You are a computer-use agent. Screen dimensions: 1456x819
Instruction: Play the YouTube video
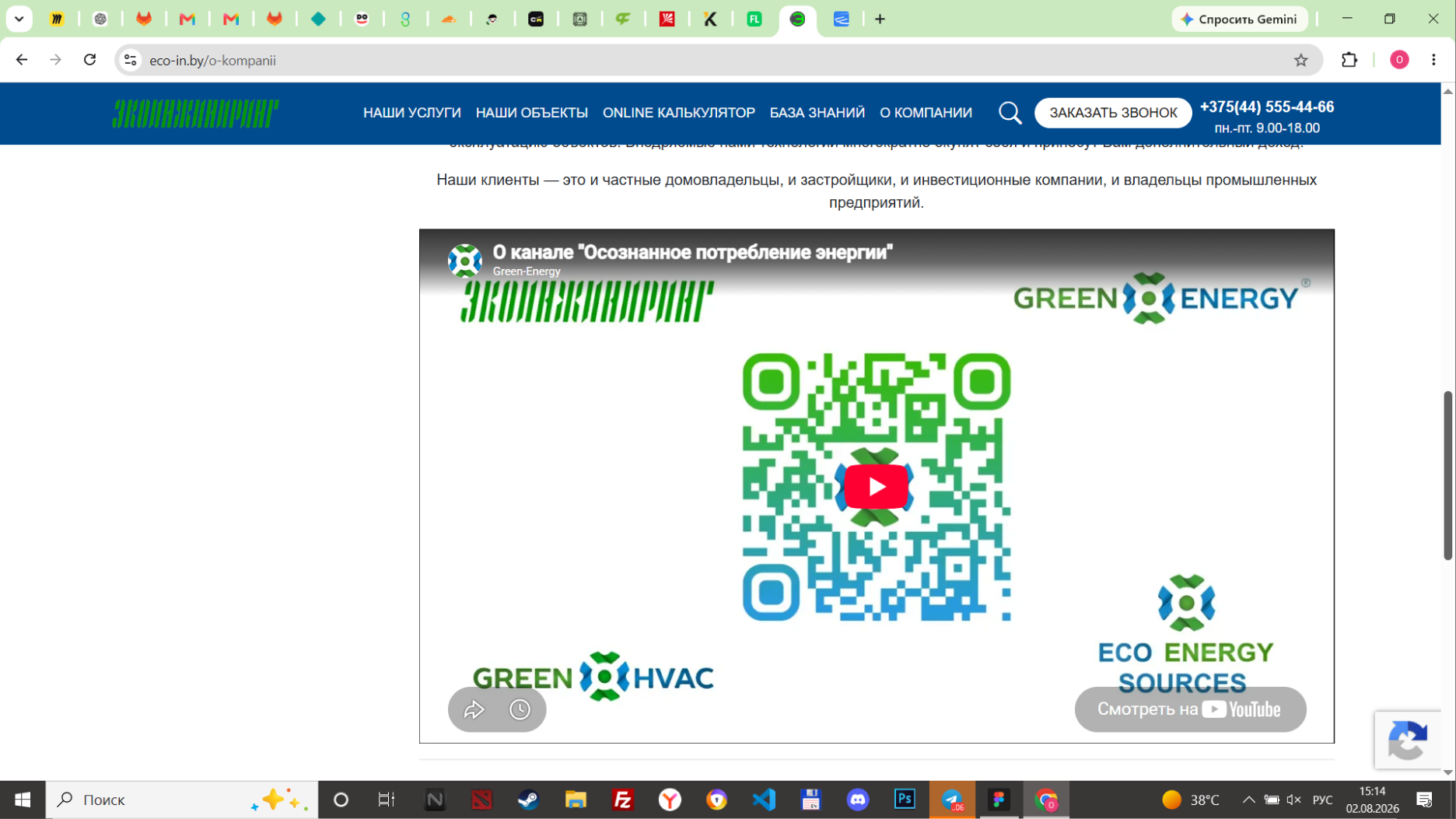click(x=876, y=486)
